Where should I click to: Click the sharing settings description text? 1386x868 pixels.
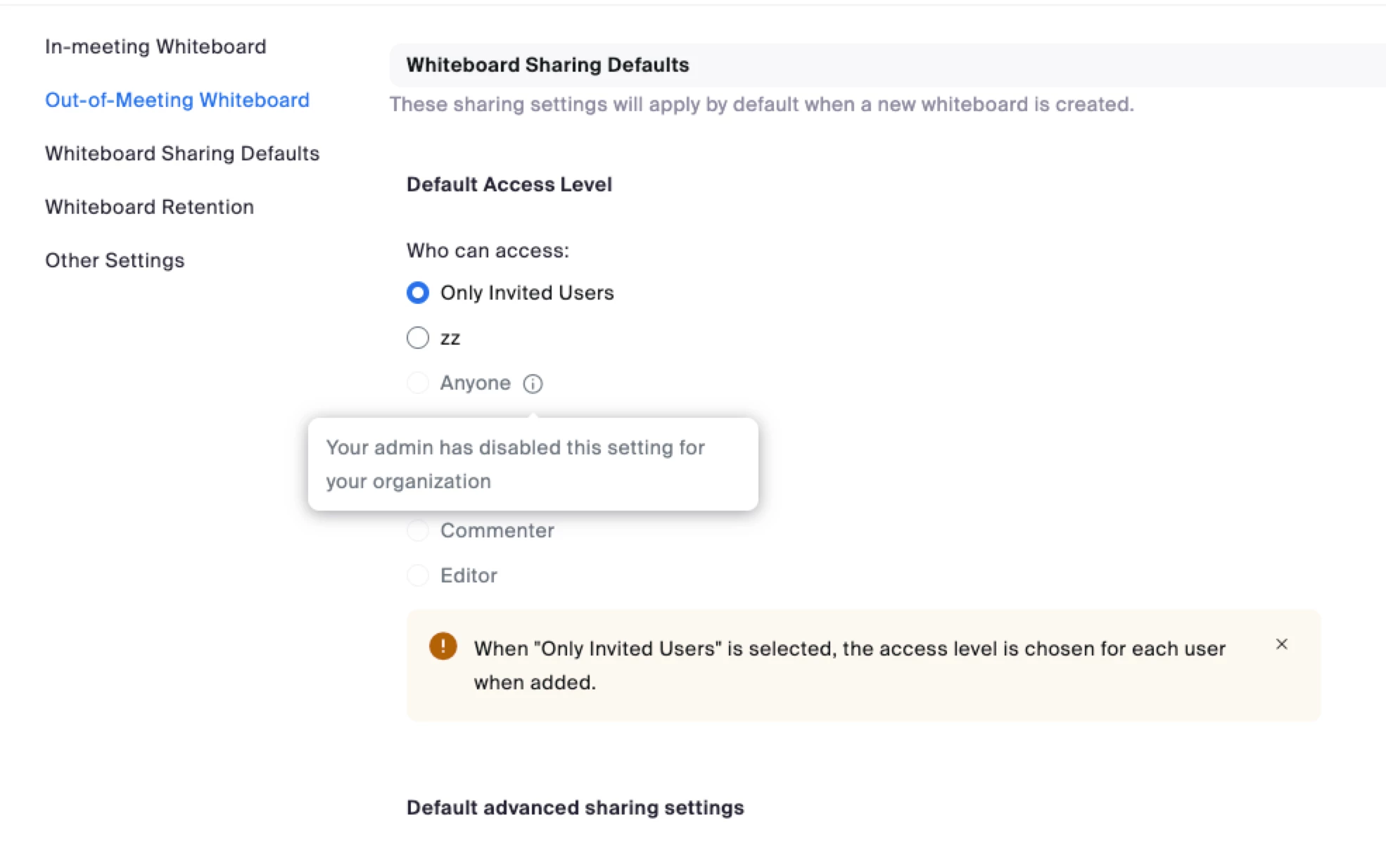pos(761,104)
